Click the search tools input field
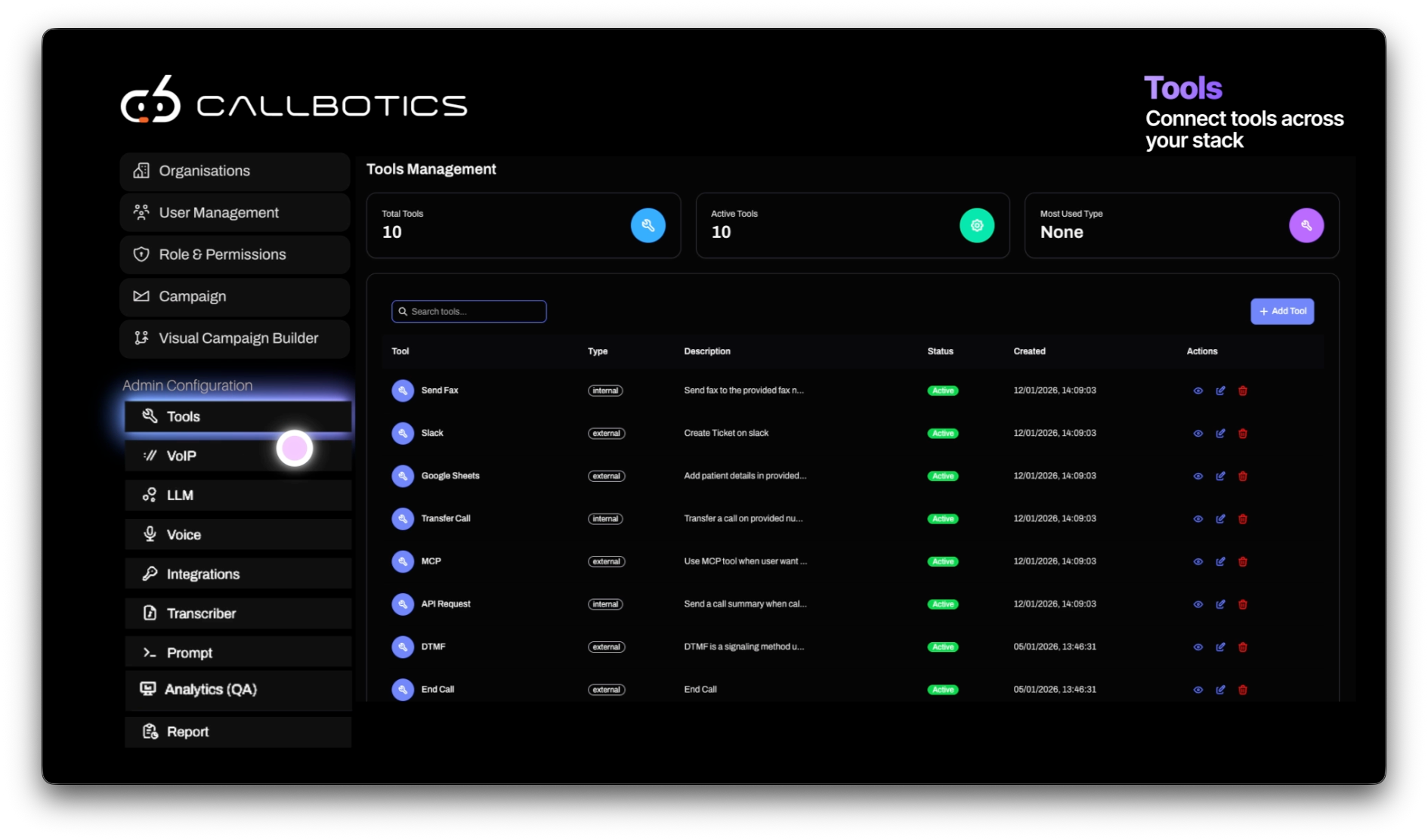 (468, 310)
